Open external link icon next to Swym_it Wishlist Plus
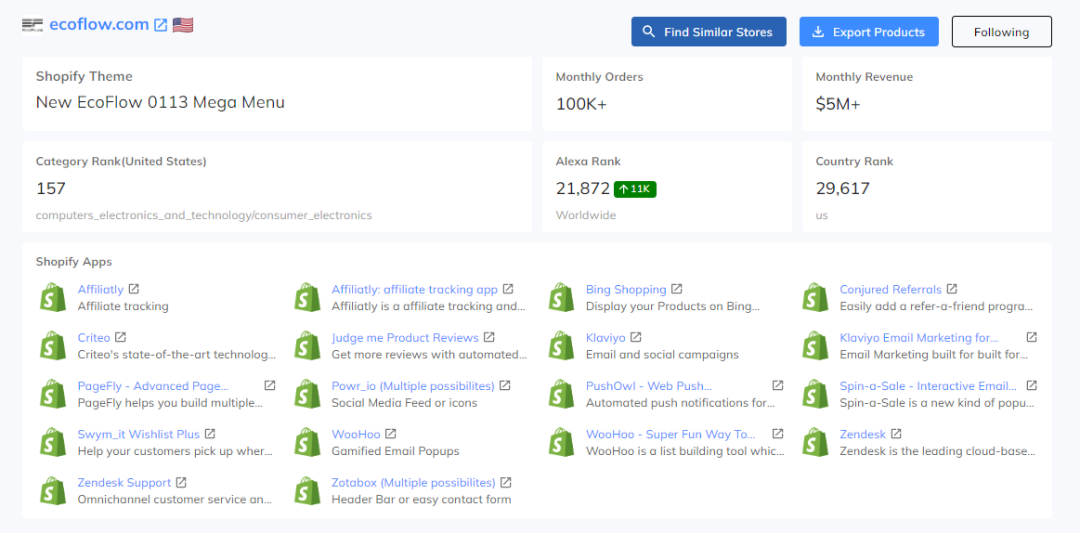 click(210, 435)
